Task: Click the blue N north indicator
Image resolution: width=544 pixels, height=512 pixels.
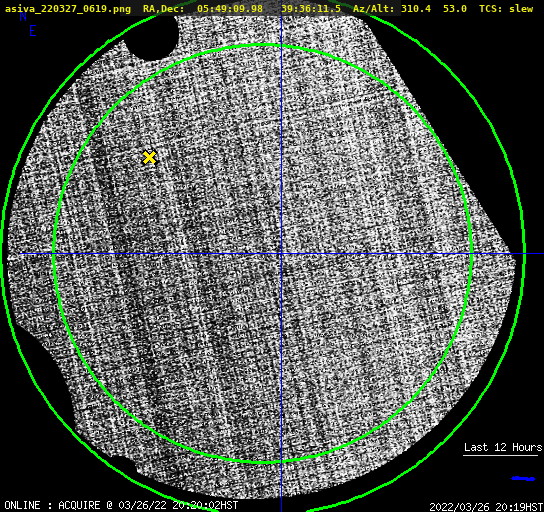Action: [x=23, y=16]
